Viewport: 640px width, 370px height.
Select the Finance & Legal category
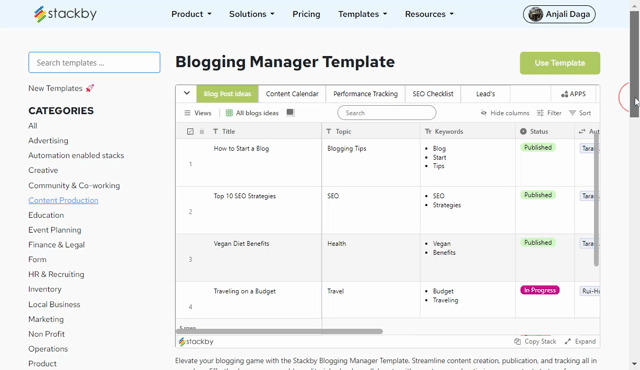(x=56, y=245)
